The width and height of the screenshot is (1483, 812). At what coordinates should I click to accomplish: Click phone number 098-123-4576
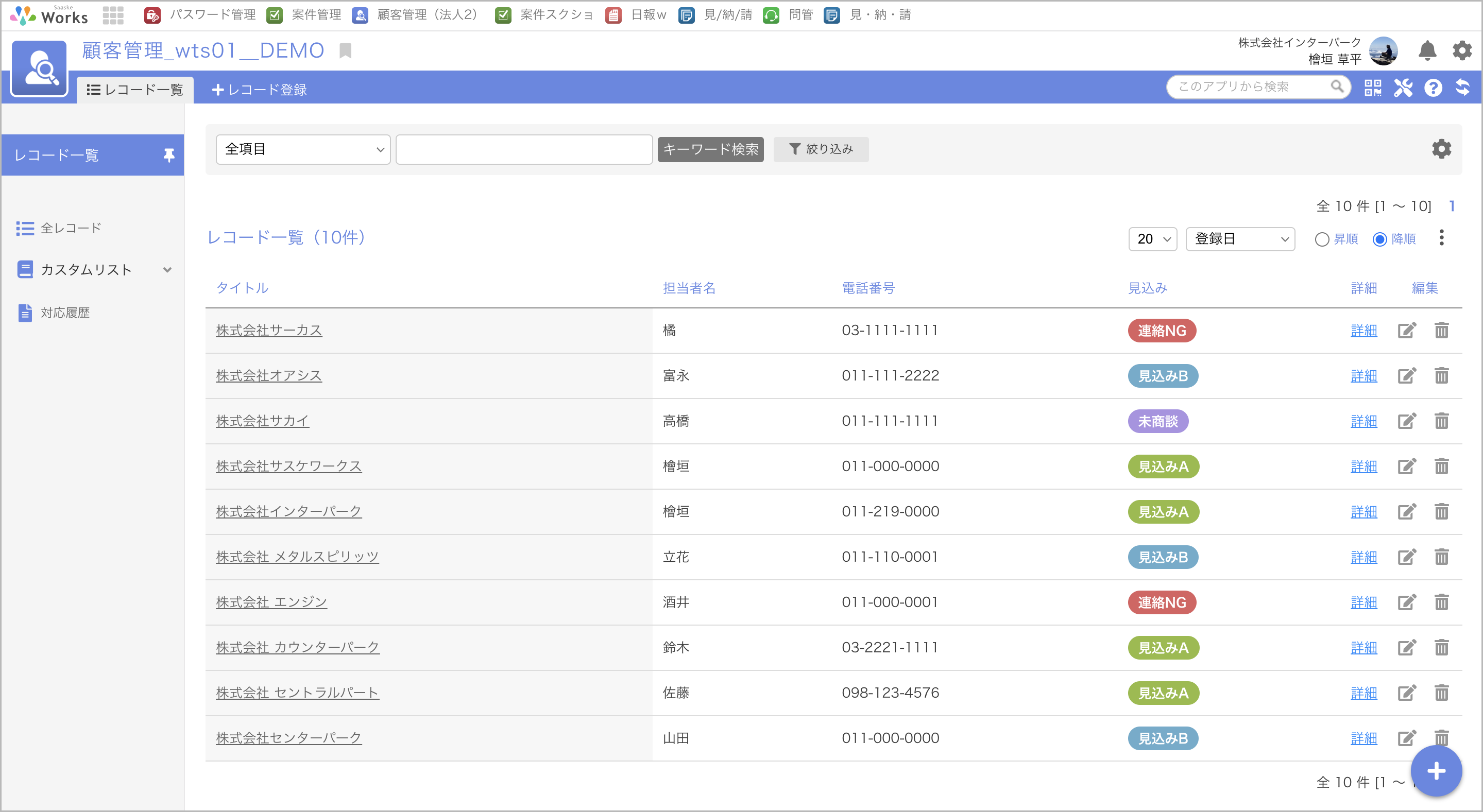pyautogui.click(x=890, y=693)
